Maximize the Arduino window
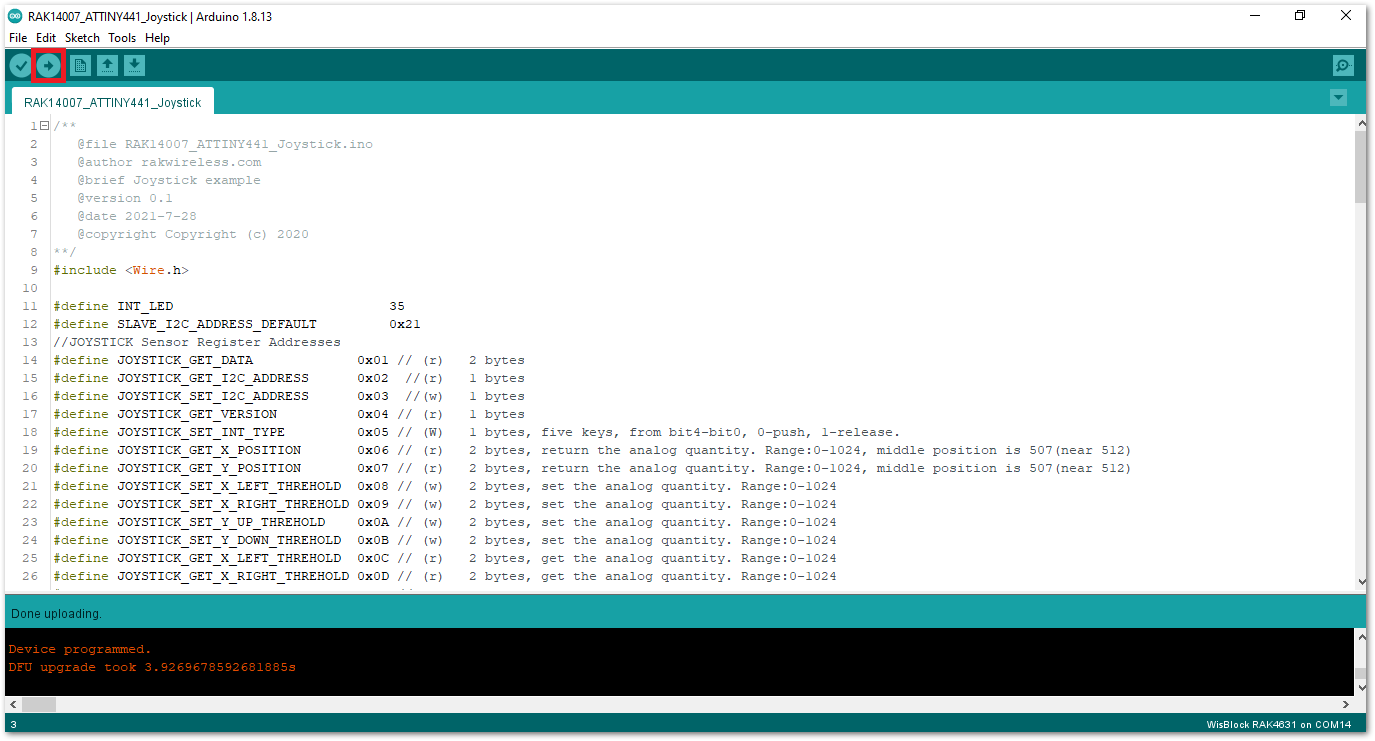1375x741 pixels. click(1300, 16)
